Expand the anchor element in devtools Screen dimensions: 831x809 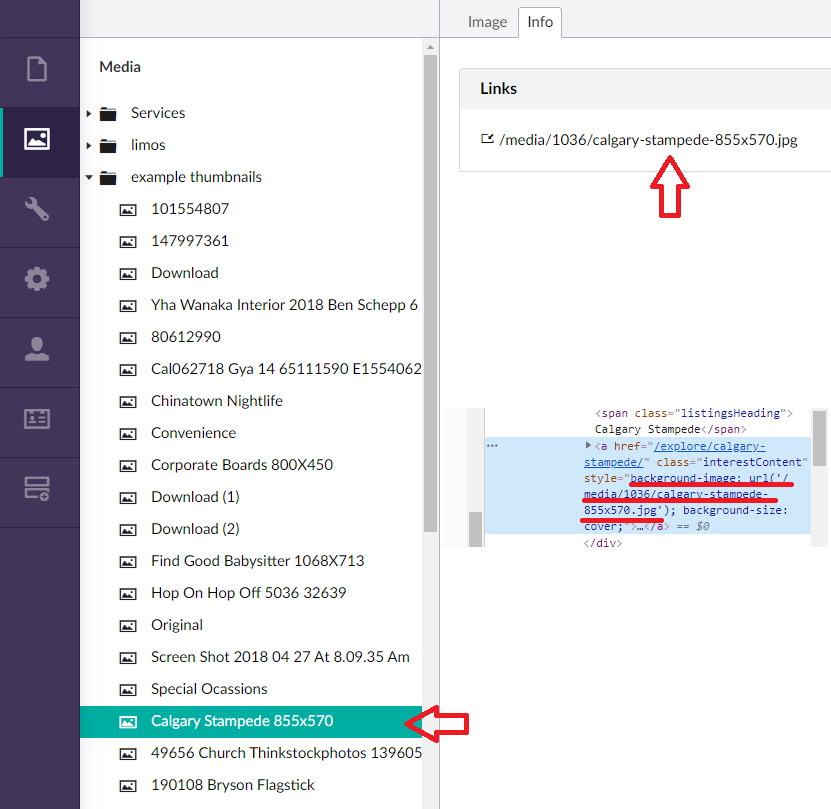588,445
